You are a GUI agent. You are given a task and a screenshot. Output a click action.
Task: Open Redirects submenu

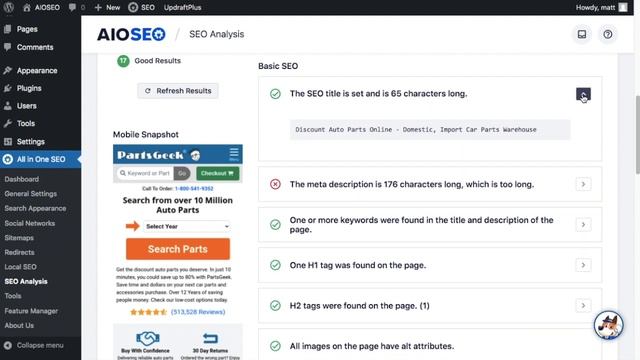[x=19, y=252]
